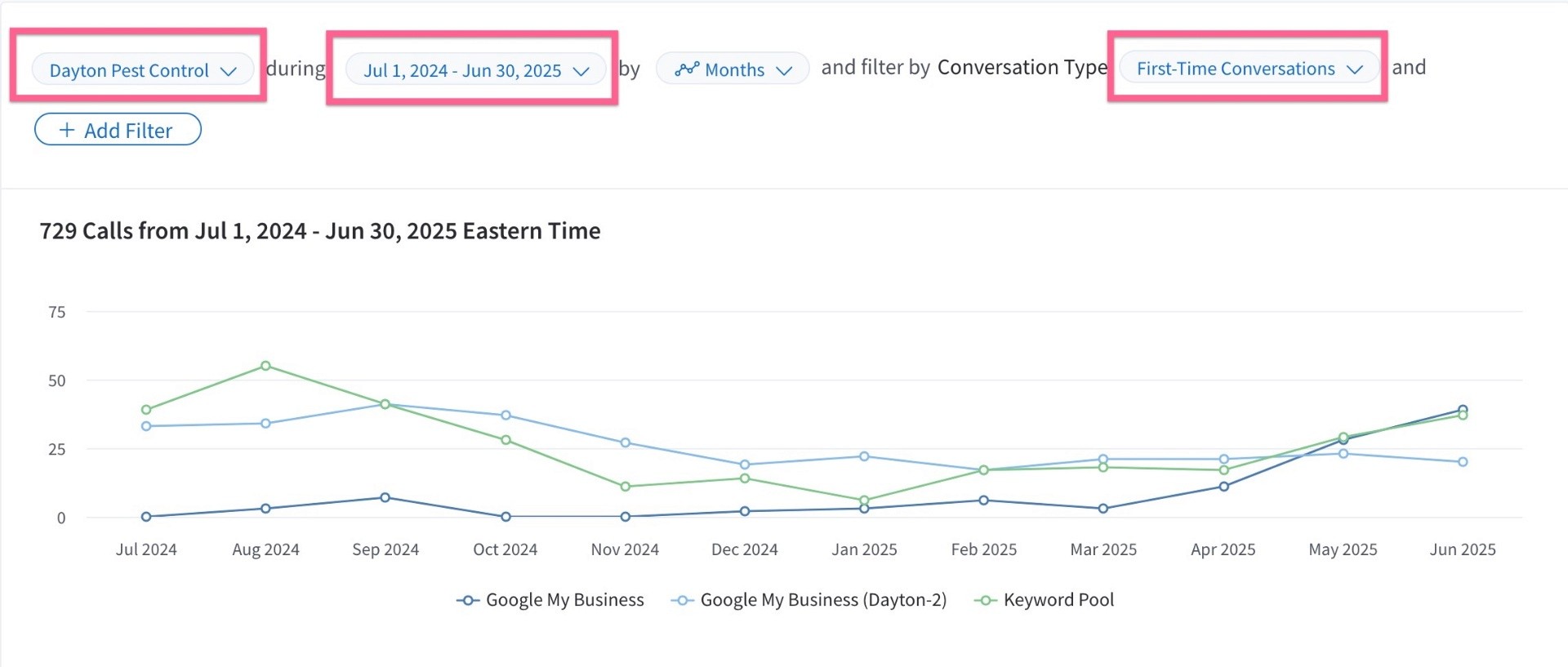
Task: Click the chevron in Dayton Pest Control selector
Action: (229, 71)
